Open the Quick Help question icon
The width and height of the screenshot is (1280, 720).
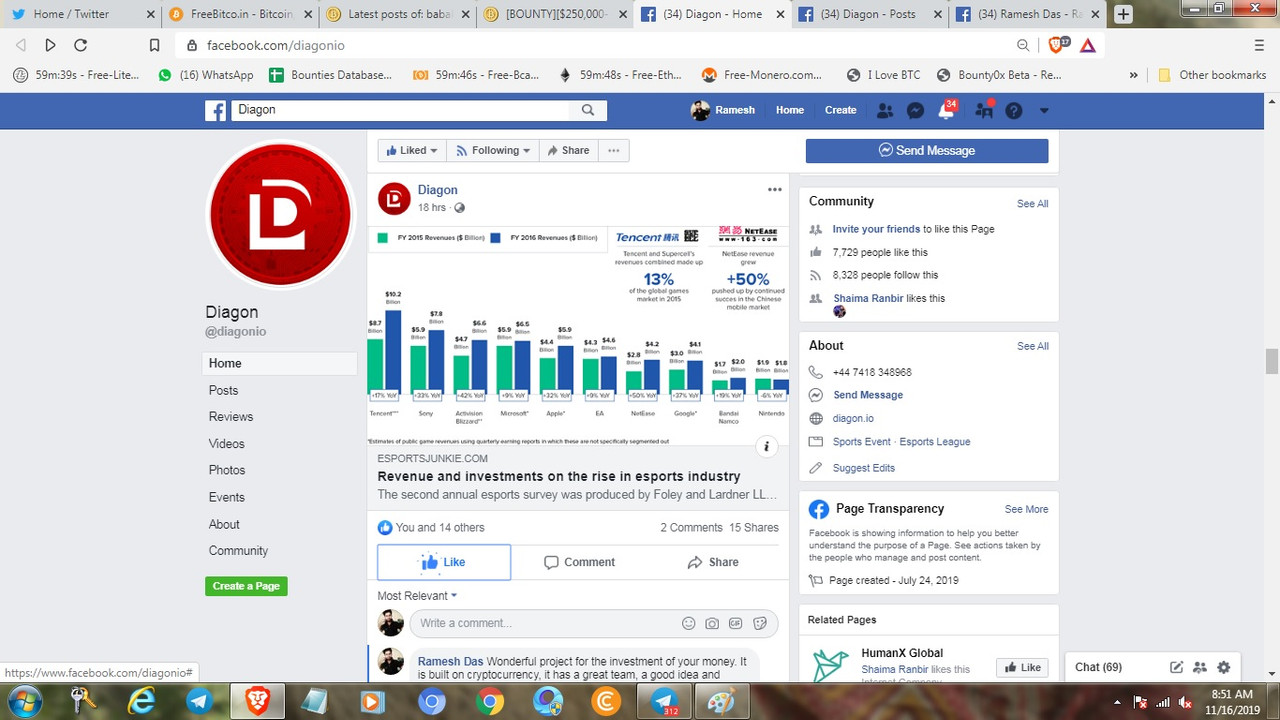tap(1014, 110)
